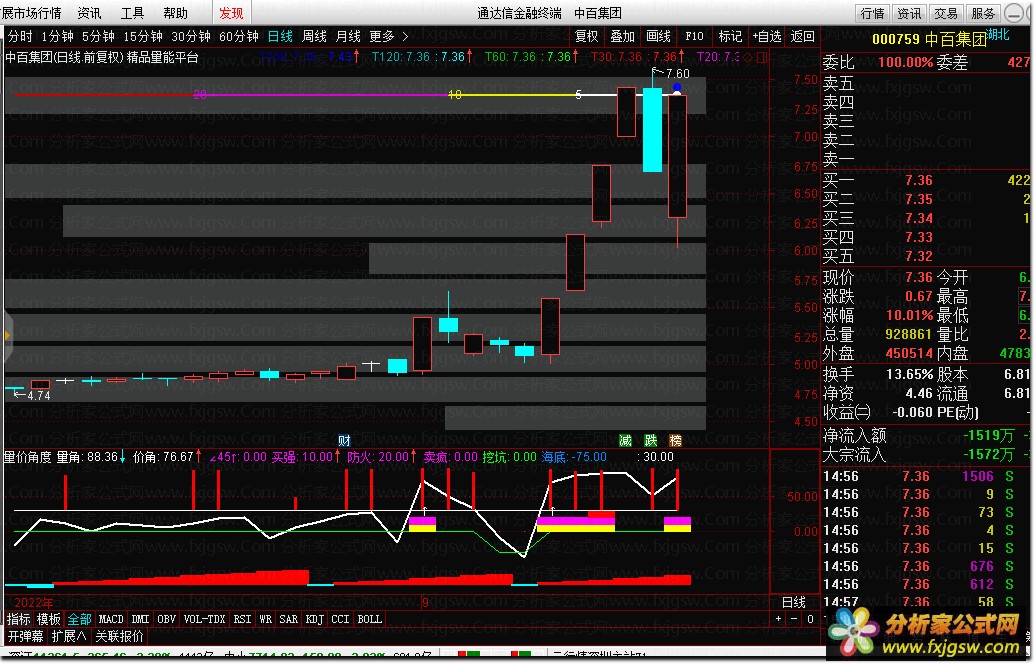Toggle the 画线 drawing tools

tap(658, 36)
